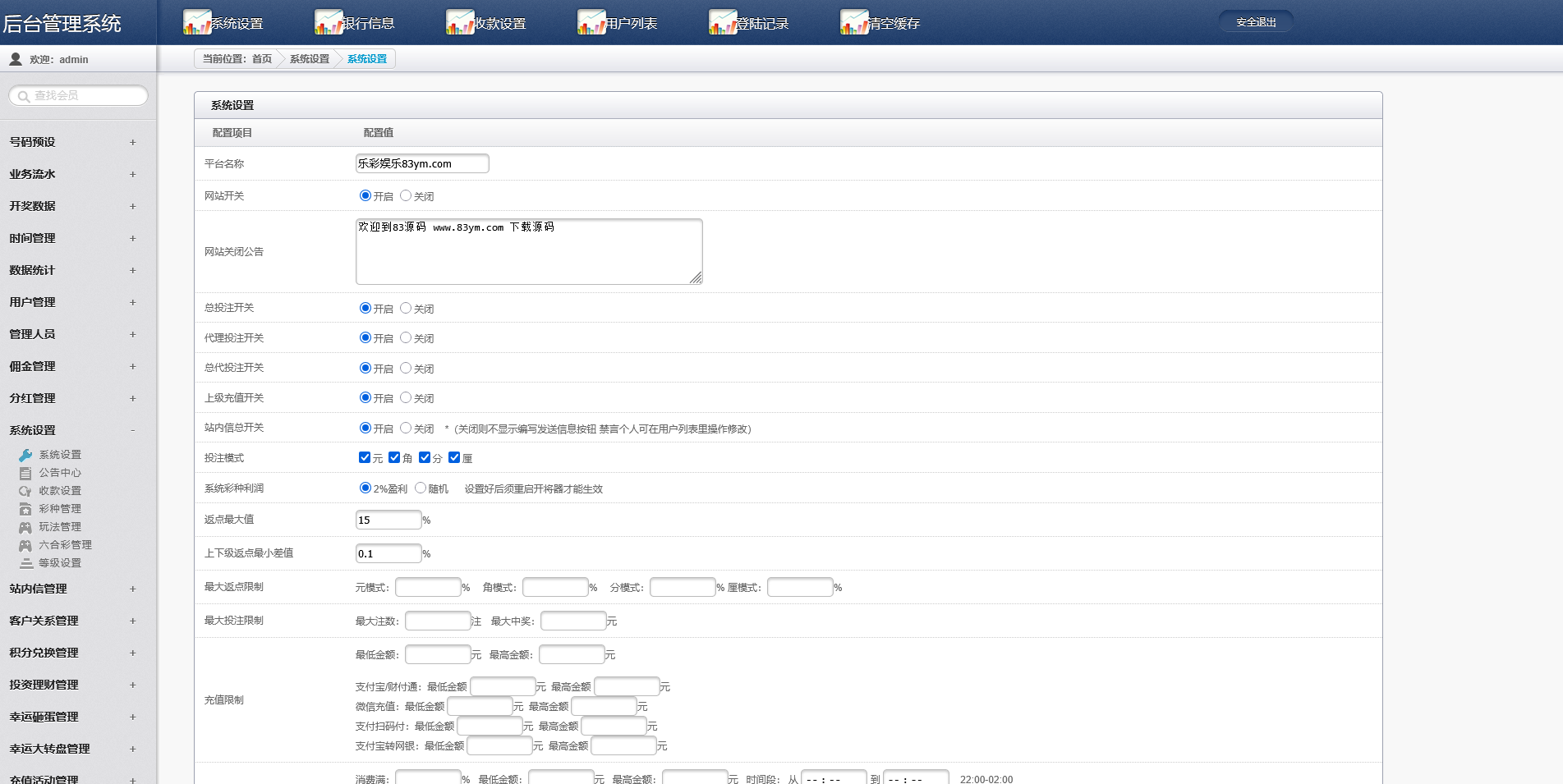Click the gamepad icon beside 玩法管理
This screenshot has height=784, width=1563.
25,527
